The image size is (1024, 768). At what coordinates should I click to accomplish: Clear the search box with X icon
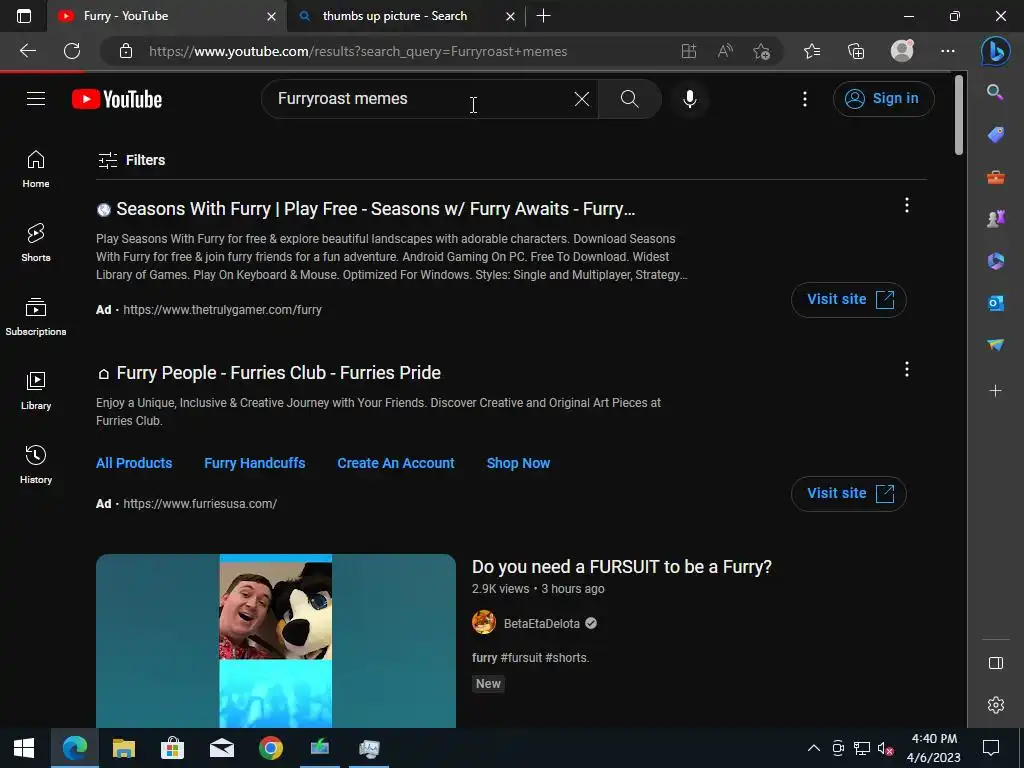click(x=581, y=99)
